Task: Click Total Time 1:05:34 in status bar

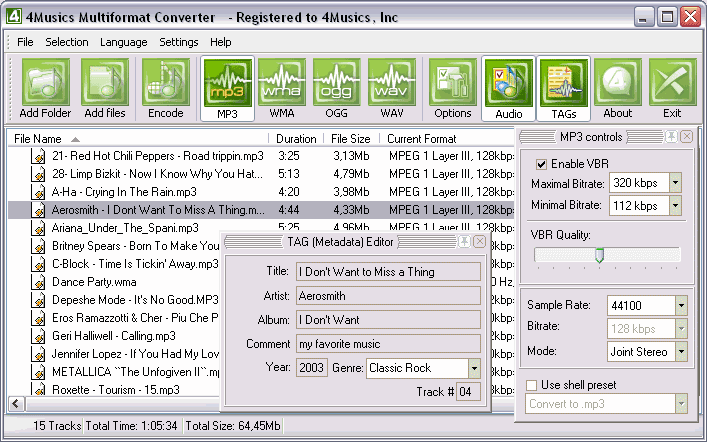Action: coord(132,426)
